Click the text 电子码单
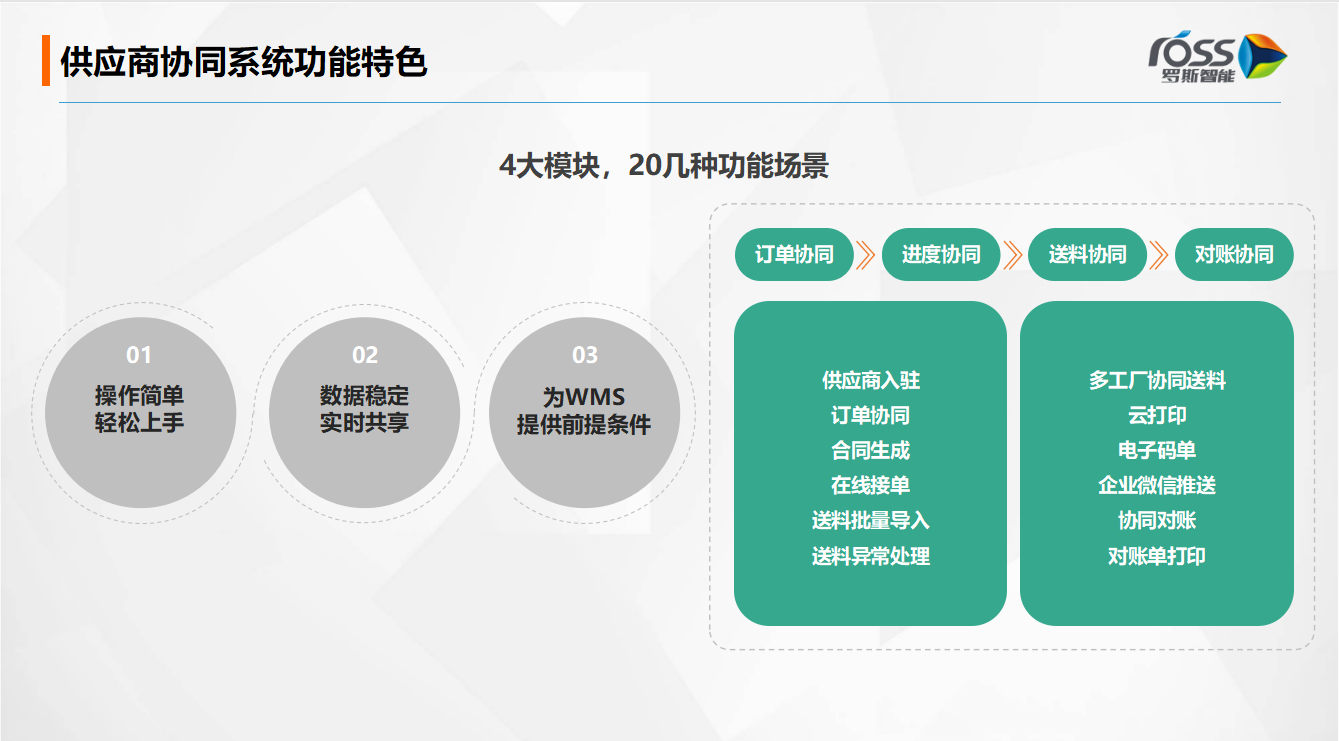The image size is (1339, 741). (1157, 451)
